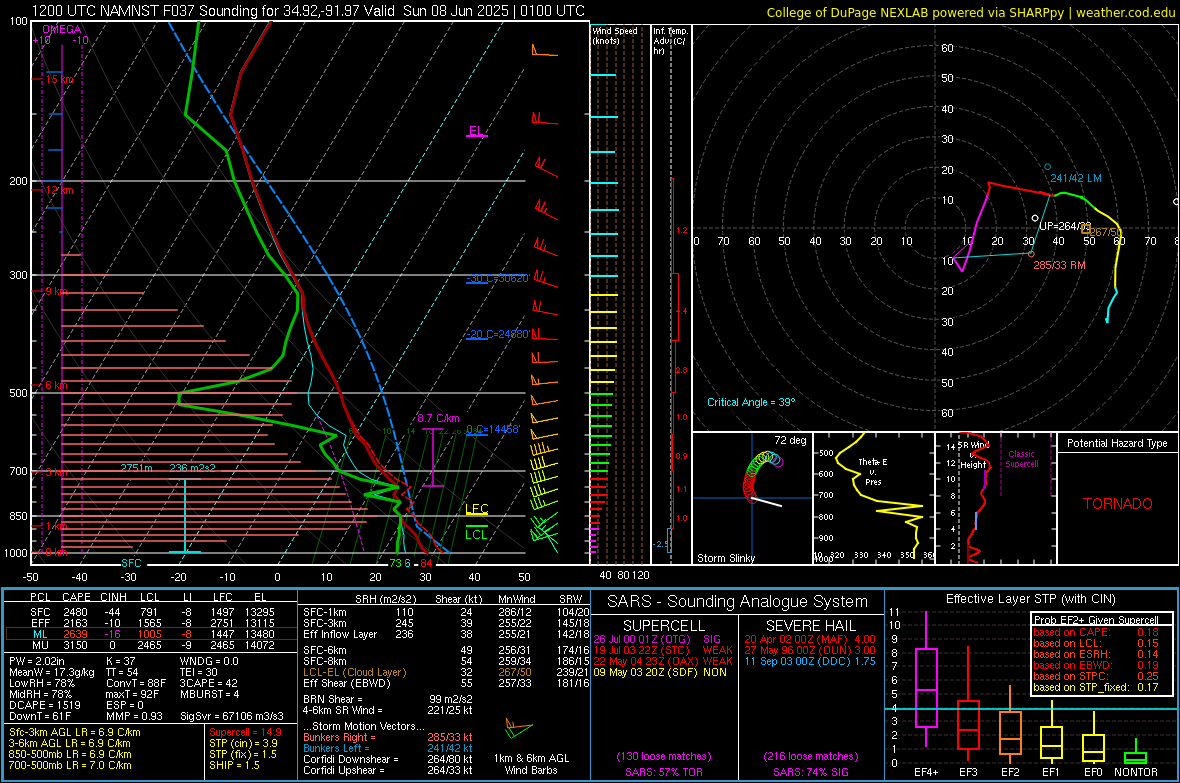This screenshot has width=1180, height=783.
Task: Click the '-20 C=24880' height label
Action: pos(497,334)
